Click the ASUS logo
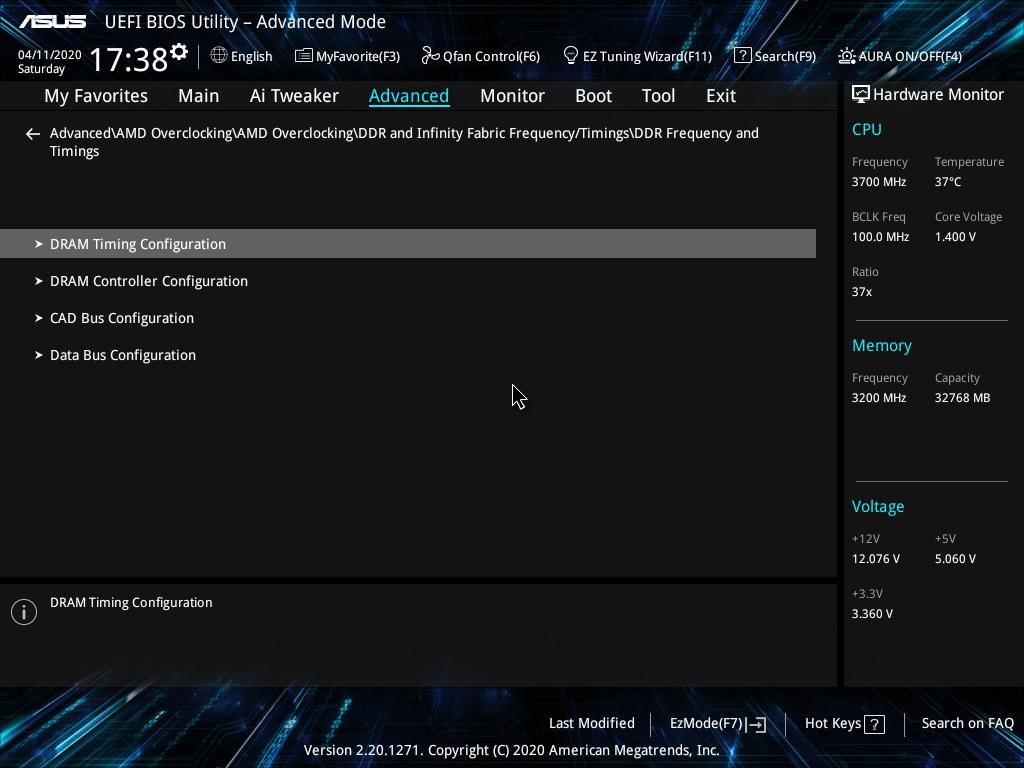The image size is (1024, 768). coord(52,22)
